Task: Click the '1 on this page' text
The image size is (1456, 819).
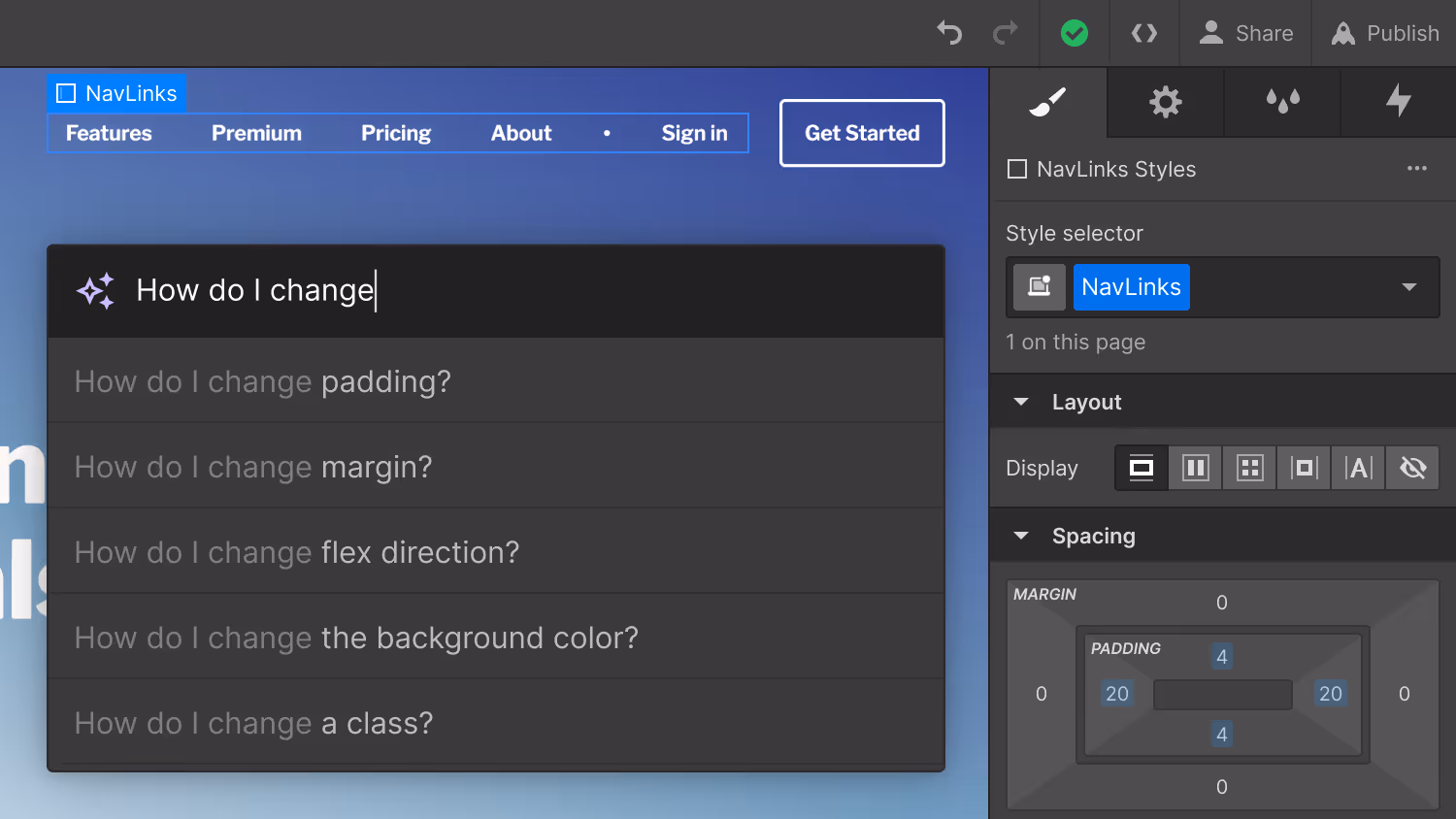Action: [x=1075, y=342]
